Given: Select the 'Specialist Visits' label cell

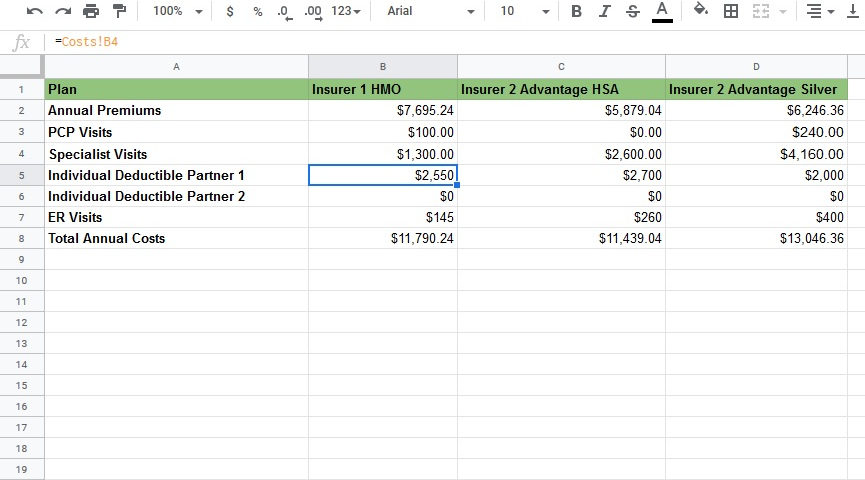Looking at the screenshot, I should click(177, 154).
